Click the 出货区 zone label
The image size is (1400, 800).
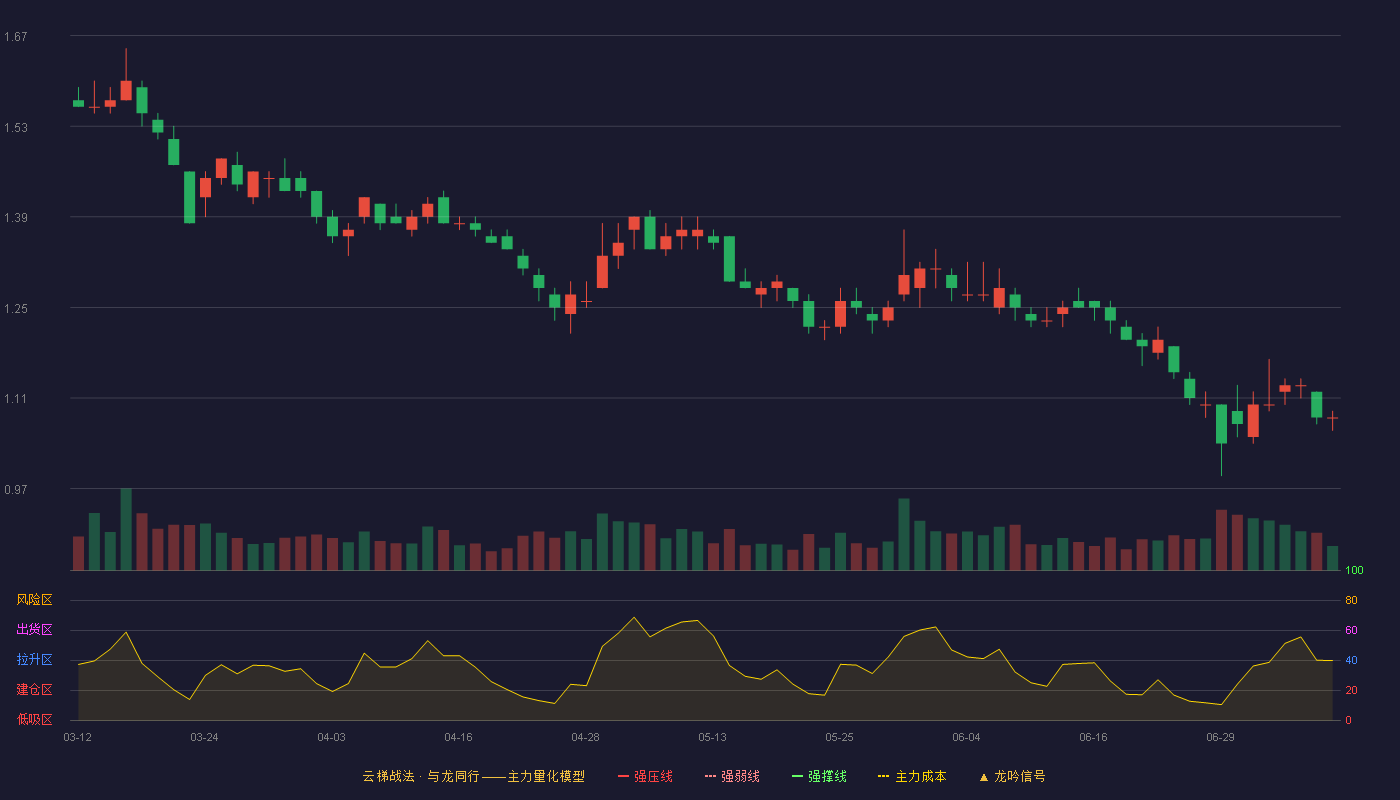click(34, 630)
